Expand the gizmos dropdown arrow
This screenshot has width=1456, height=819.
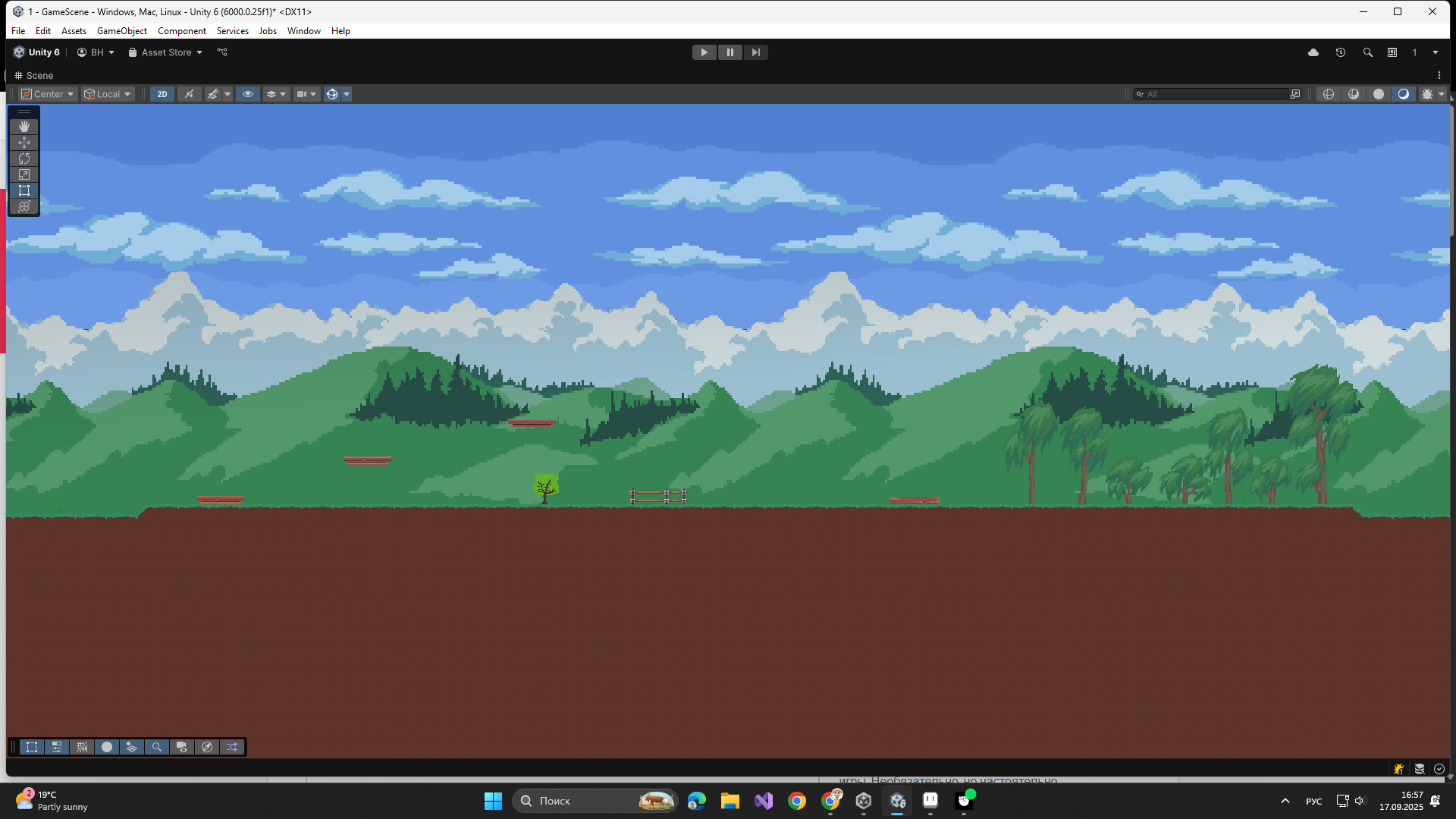point(347,94)
